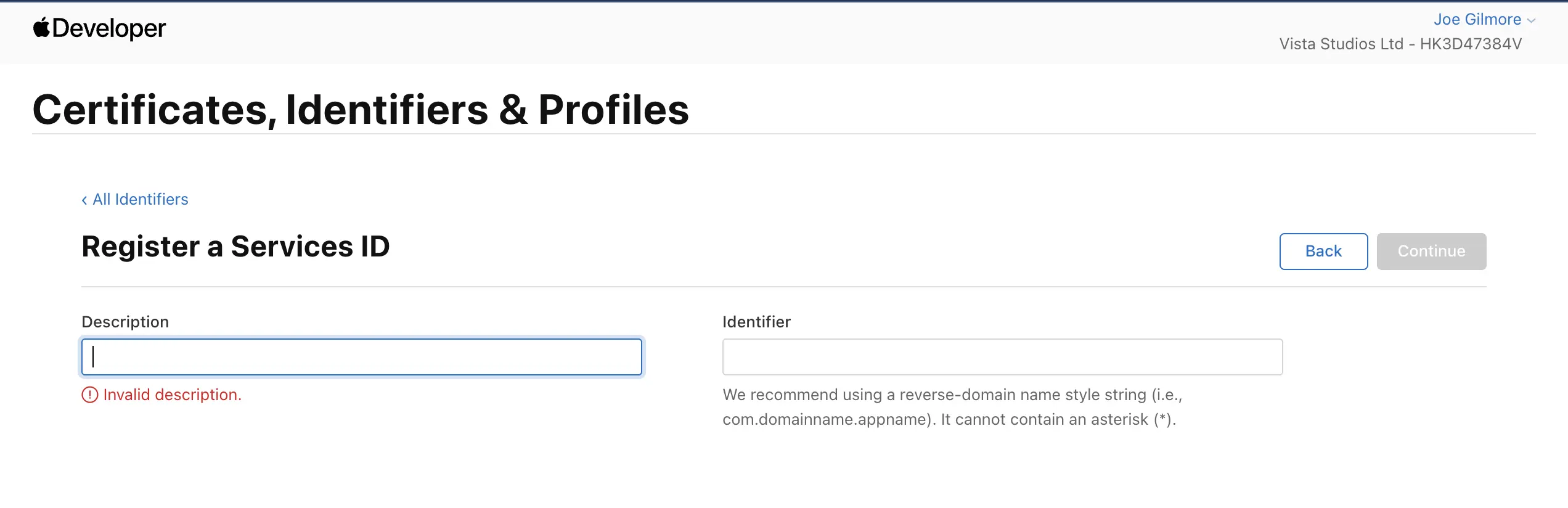Click the Developer wordmark in header
This screenshot has height=508, width=1568.
(109, 28)
